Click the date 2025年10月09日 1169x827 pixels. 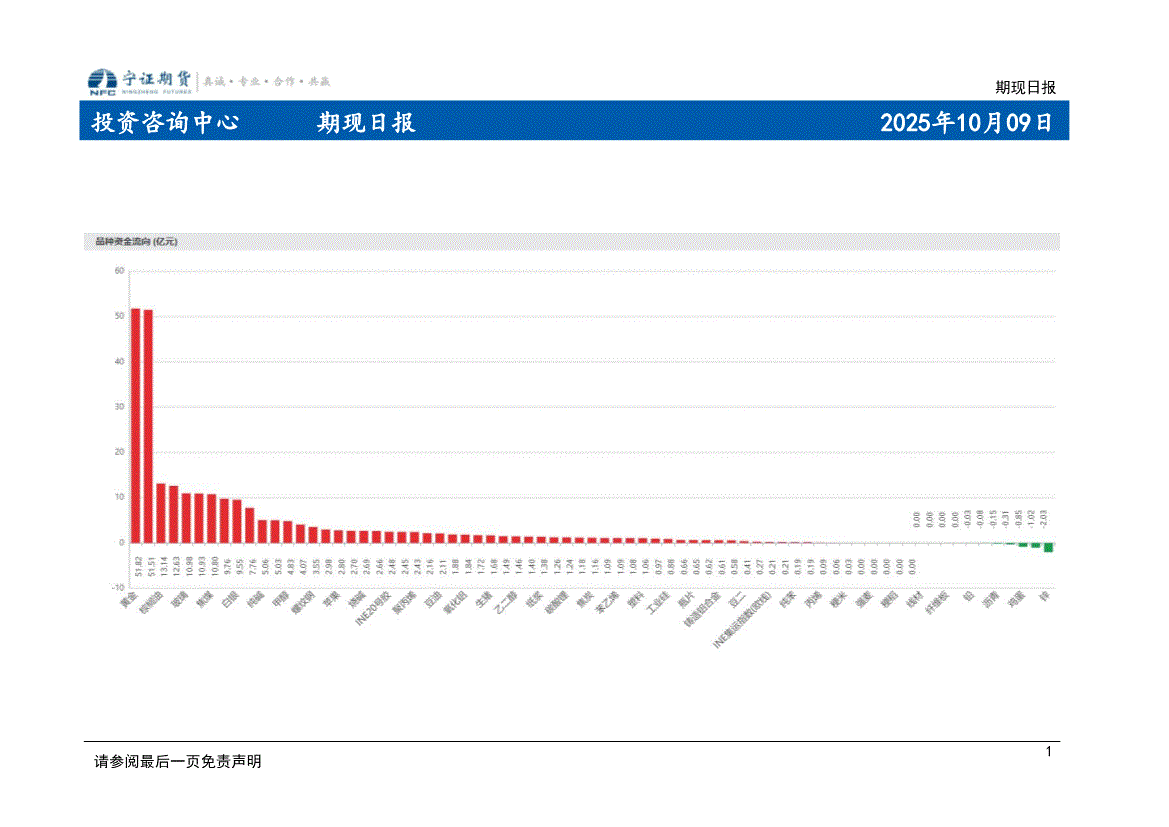click(965, 123)
